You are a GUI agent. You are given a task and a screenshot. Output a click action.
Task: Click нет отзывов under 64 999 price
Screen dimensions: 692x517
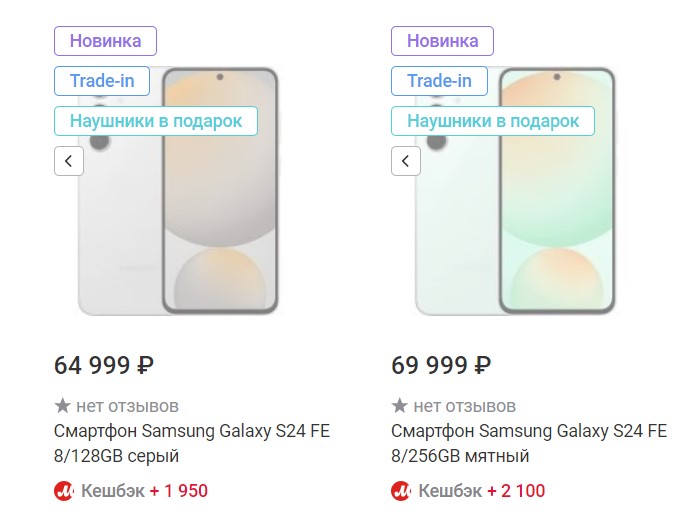(x=128, y=406)
